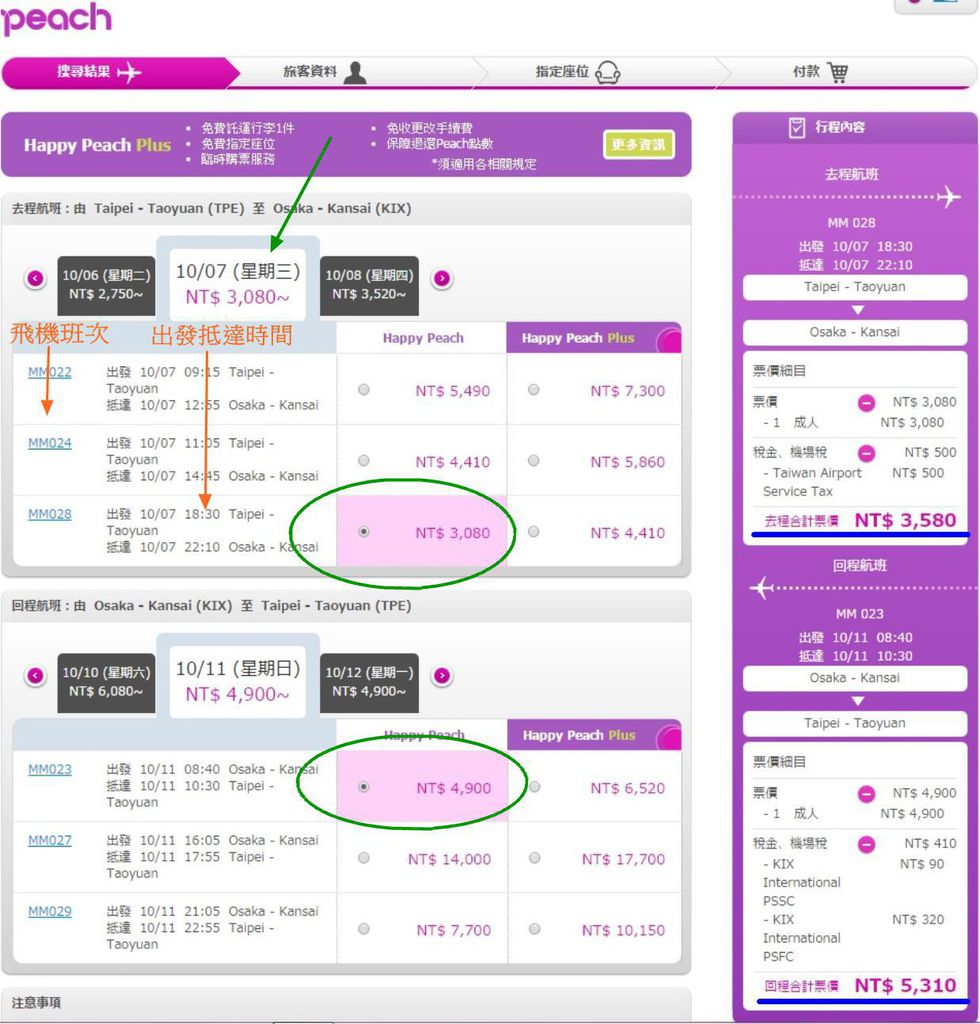Open the 付款 step
The width and height of the screenshot is (980, 1024).
click(x=847, y=72)
